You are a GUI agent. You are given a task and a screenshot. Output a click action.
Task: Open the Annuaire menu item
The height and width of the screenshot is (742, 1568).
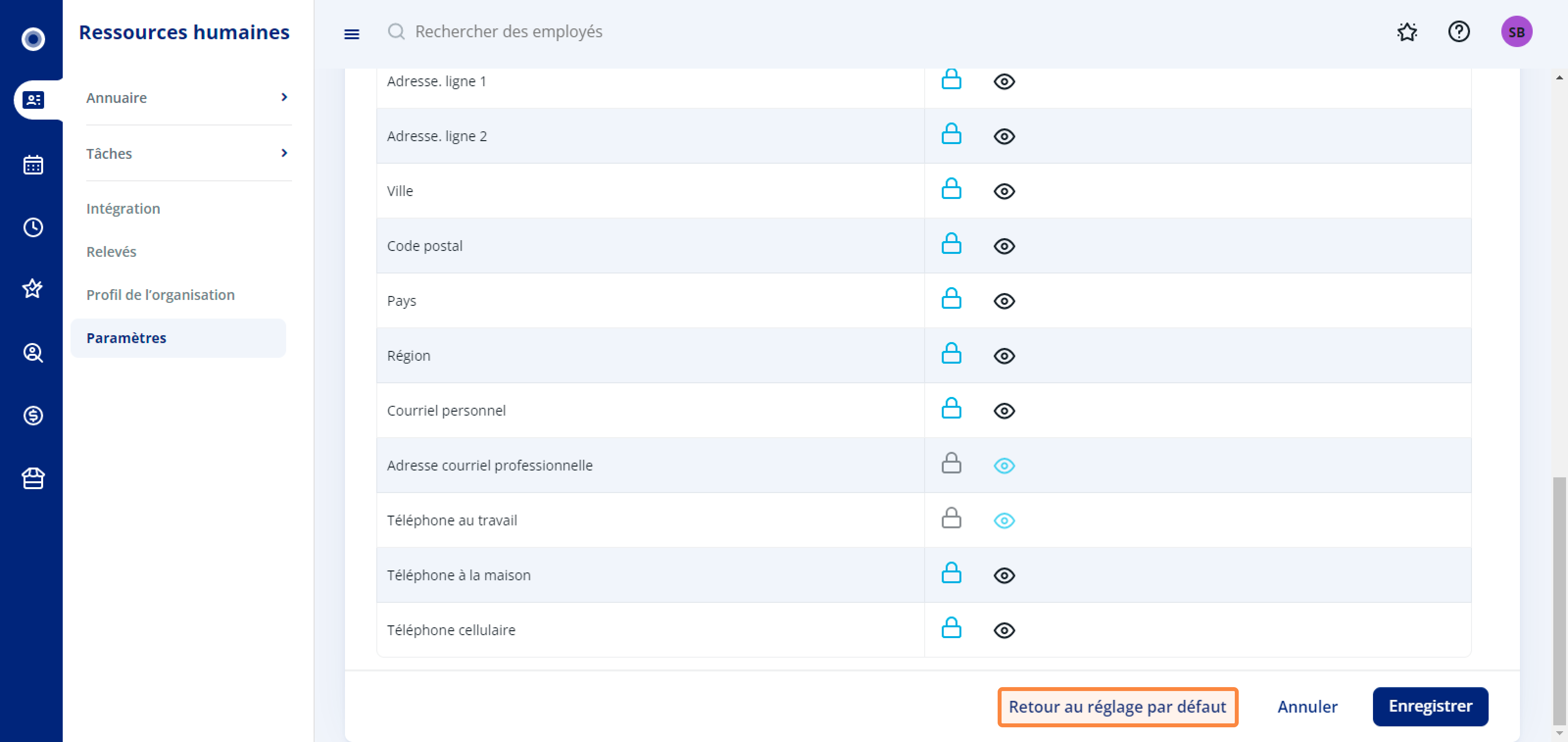116,98
